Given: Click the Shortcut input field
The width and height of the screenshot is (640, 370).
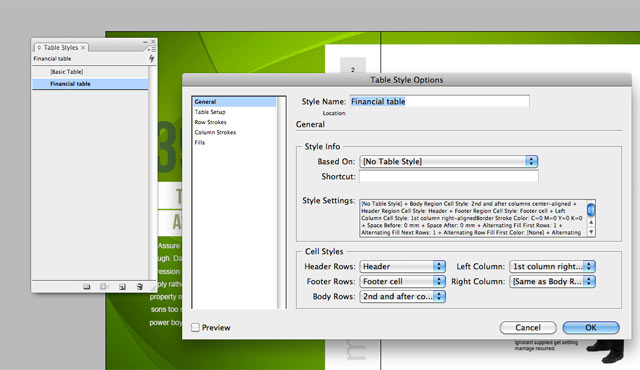Looking at the screenshot, I should (x=449, y=176).
